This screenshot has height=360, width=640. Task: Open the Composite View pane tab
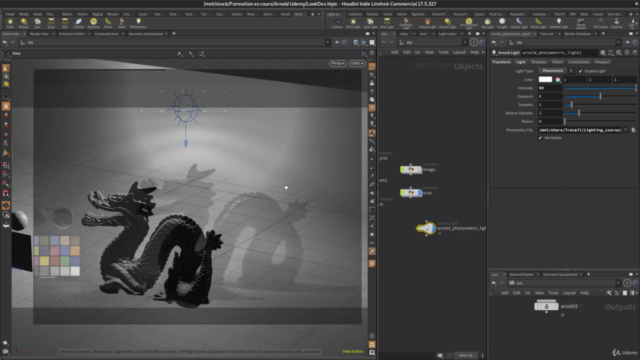tap(106, 33)
